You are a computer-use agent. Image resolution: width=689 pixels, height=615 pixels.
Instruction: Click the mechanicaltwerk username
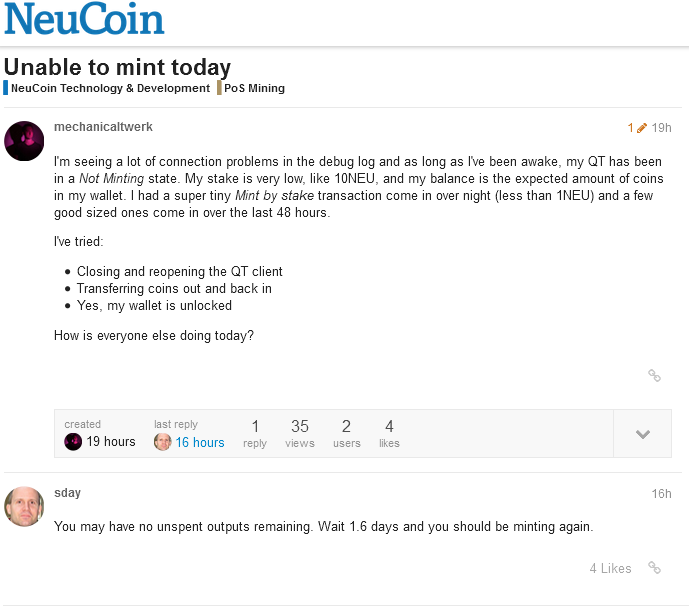[103, 127]
